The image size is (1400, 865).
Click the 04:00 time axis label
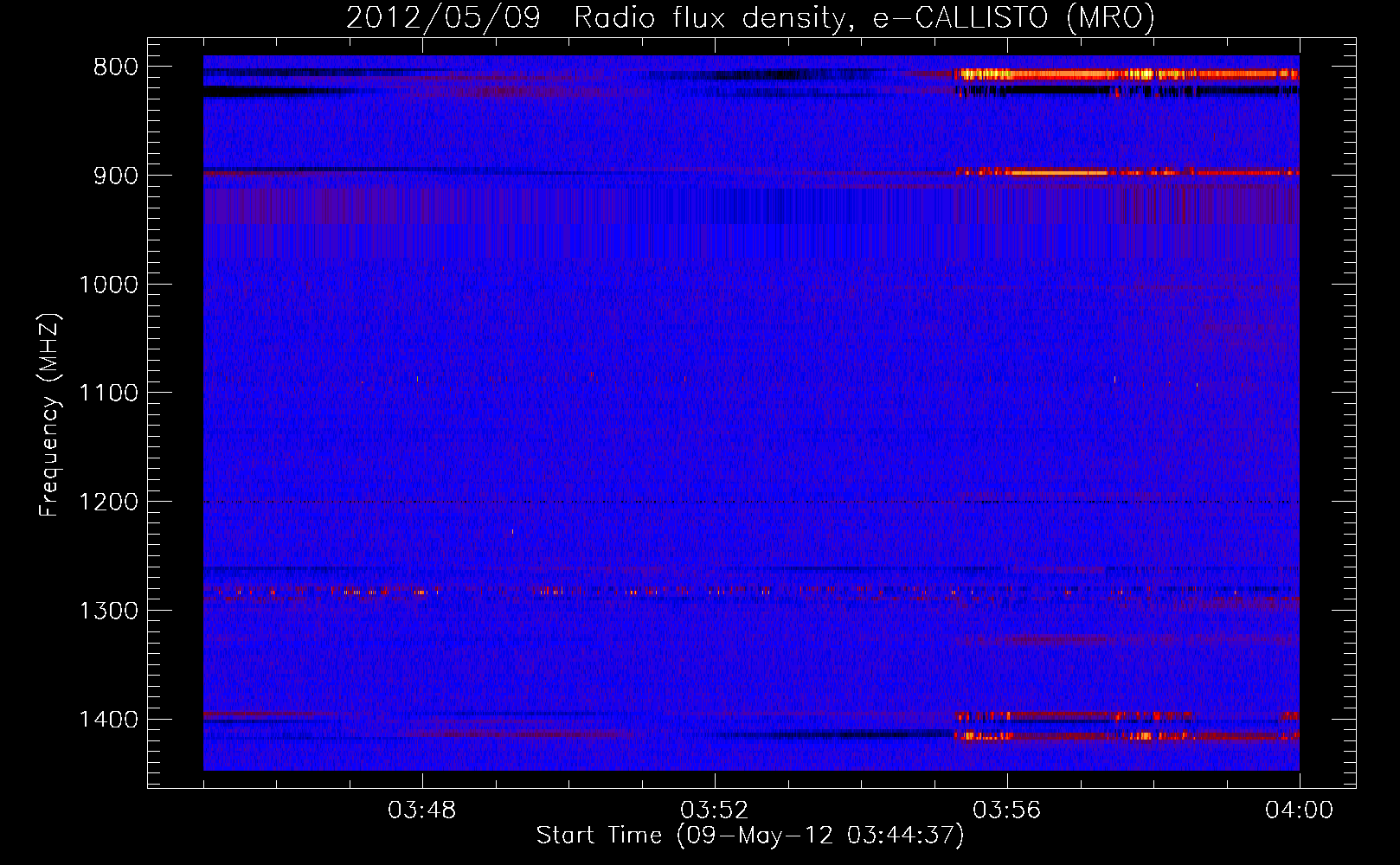[1300, 811]
